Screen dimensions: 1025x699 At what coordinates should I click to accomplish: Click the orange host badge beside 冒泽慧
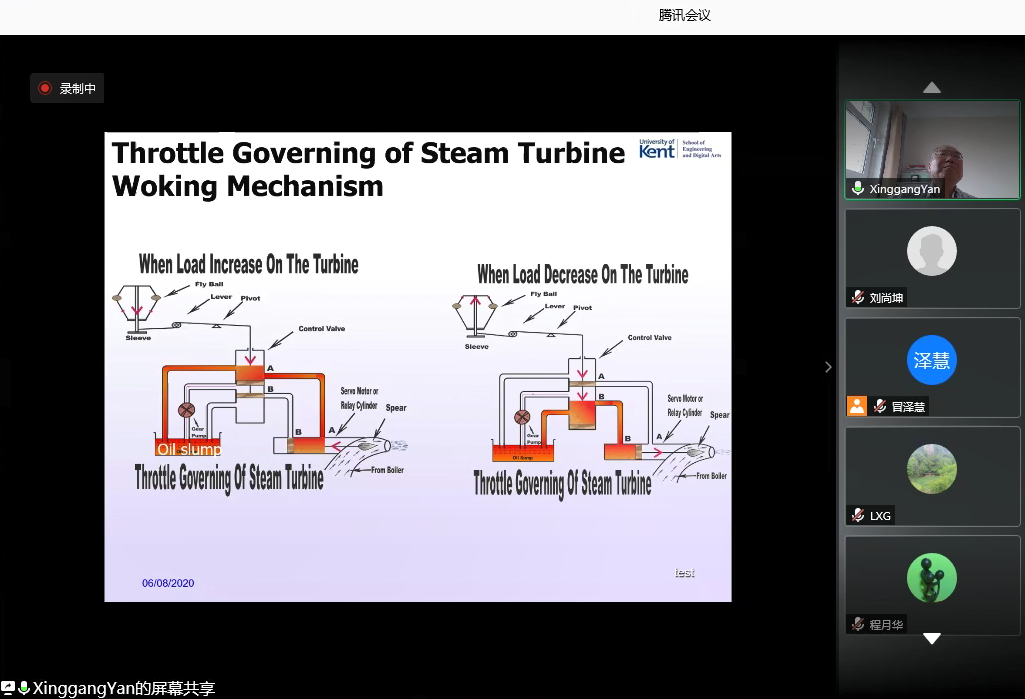click(856, 406)
